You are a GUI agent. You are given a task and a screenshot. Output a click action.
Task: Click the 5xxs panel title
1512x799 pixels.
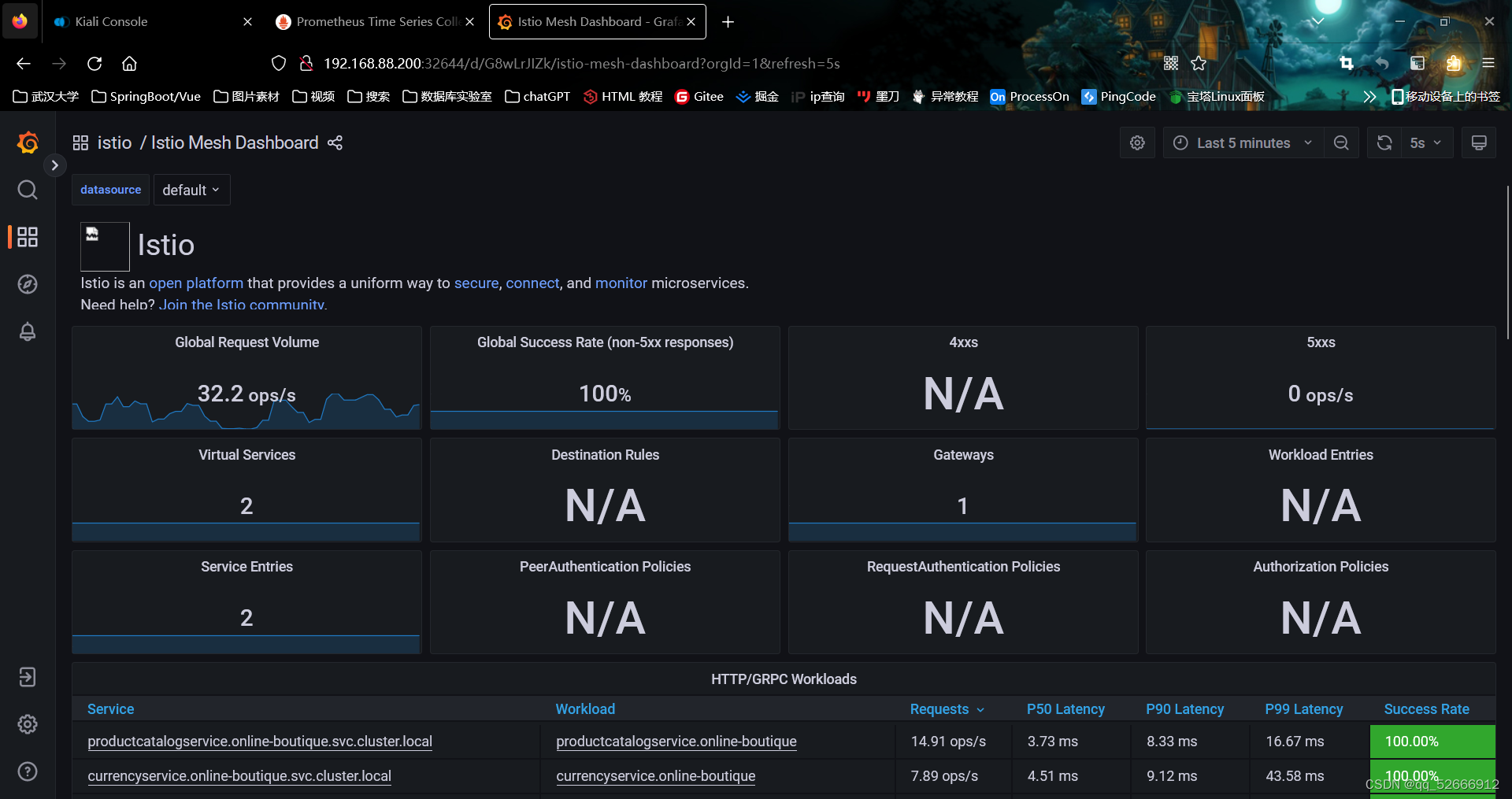tap(1321, 342)
